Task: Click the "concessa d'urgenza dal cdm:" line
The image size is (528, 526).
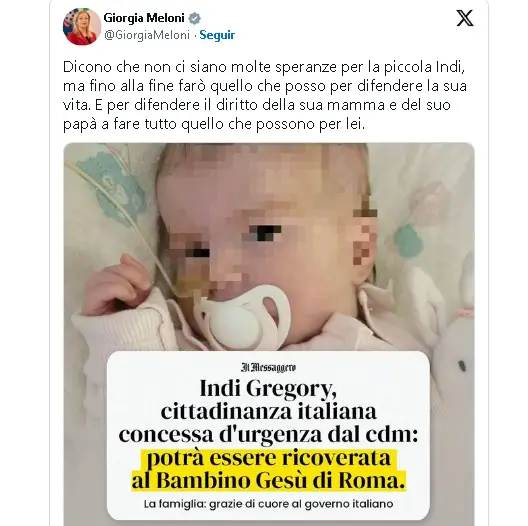Action: pyautogui.click(x=268, y=434)
